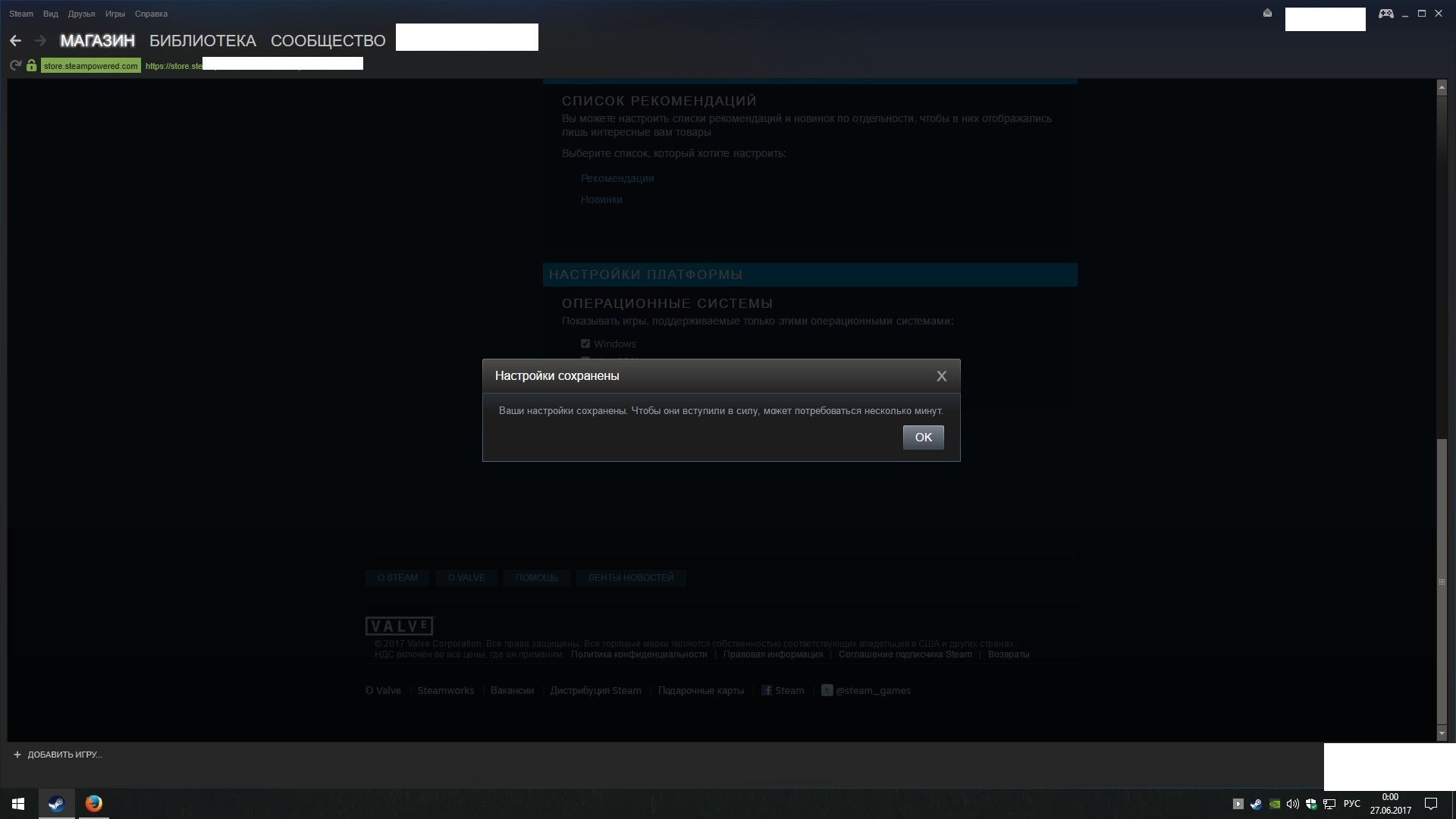Viewport: 1456px width, 819px height.
Task: Open the NVIDIA tray icon
Action: click(1275, 804)
